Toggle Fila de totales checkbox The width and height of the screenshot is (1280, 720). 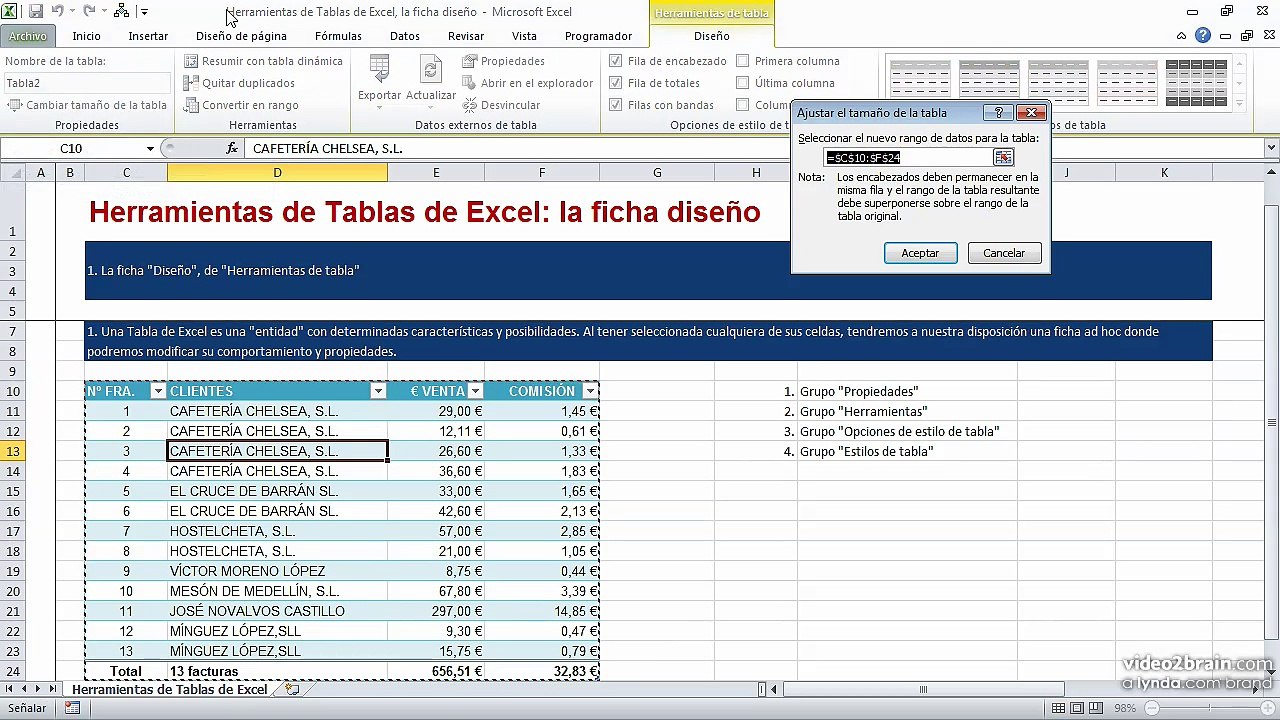tap(616, 83)
